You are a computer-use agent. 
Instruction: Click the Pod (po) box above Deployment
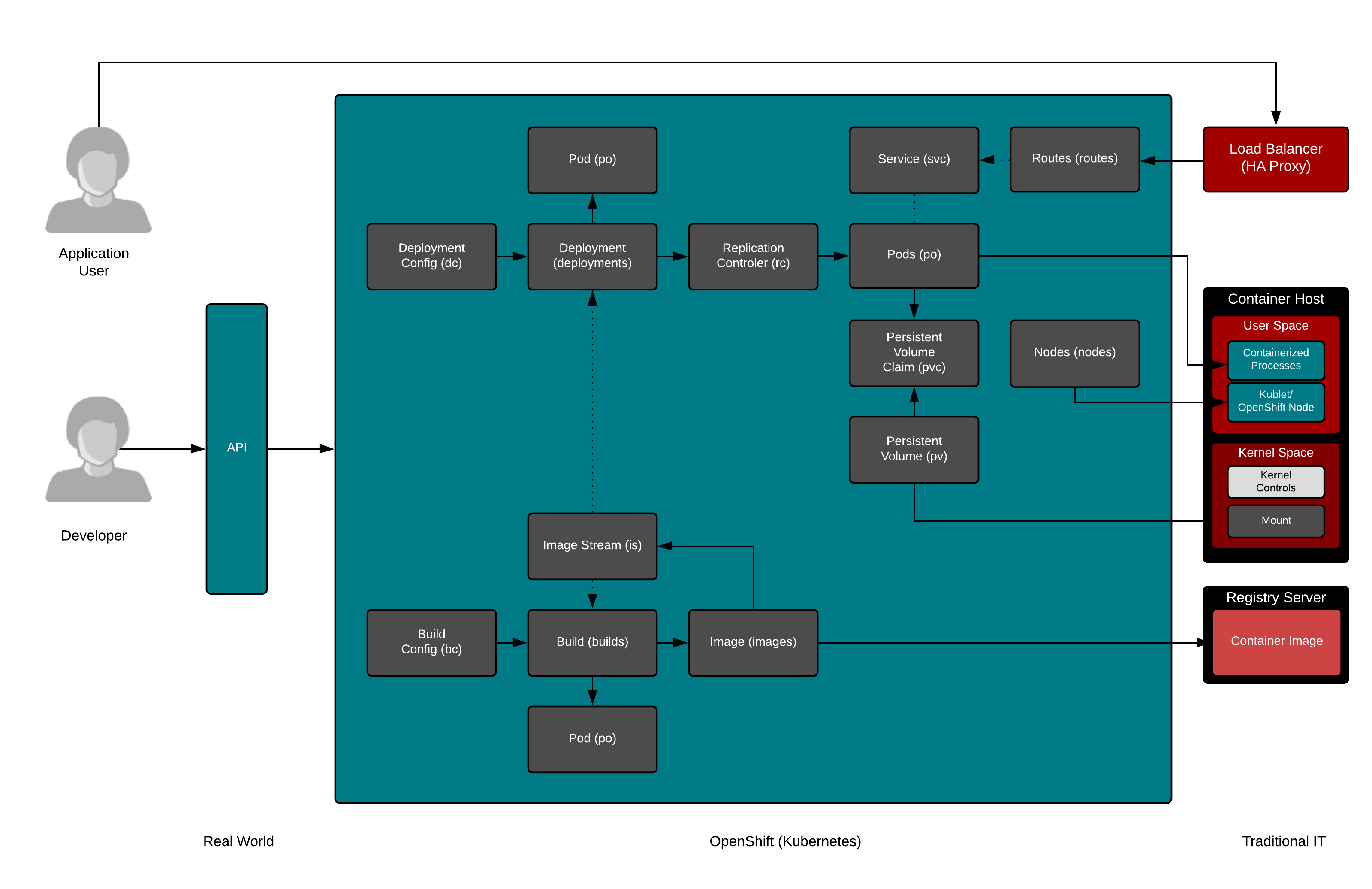click(x=593, y=160)
